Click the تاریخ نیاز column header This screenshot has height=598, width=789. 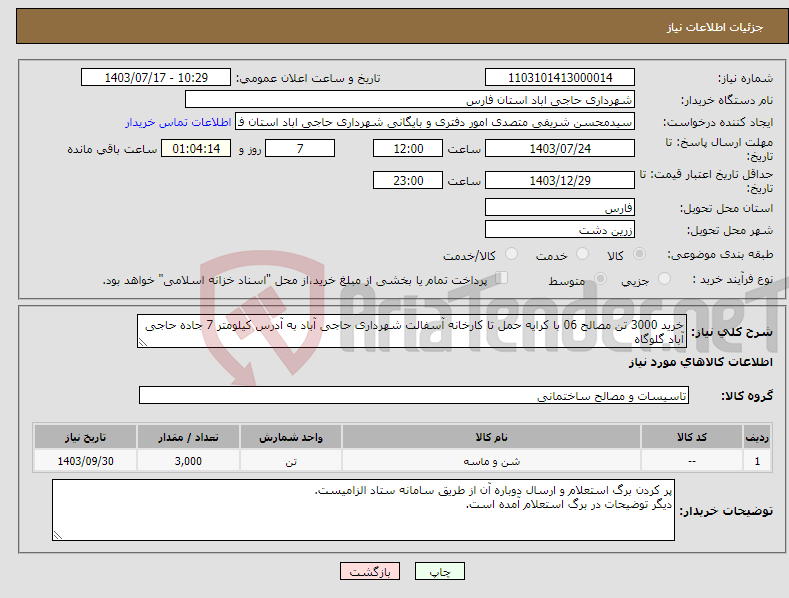click(86, 437)
